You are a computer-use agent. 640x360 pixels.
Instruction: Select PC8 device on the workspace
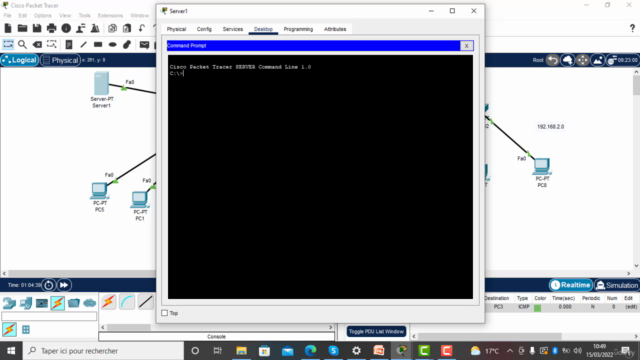coord(542,166)
